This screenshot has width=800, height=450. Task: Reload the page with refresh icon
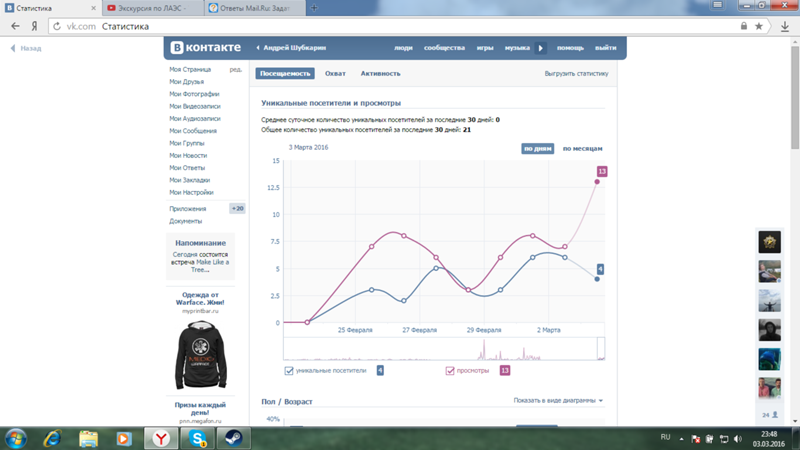[57, 26]
